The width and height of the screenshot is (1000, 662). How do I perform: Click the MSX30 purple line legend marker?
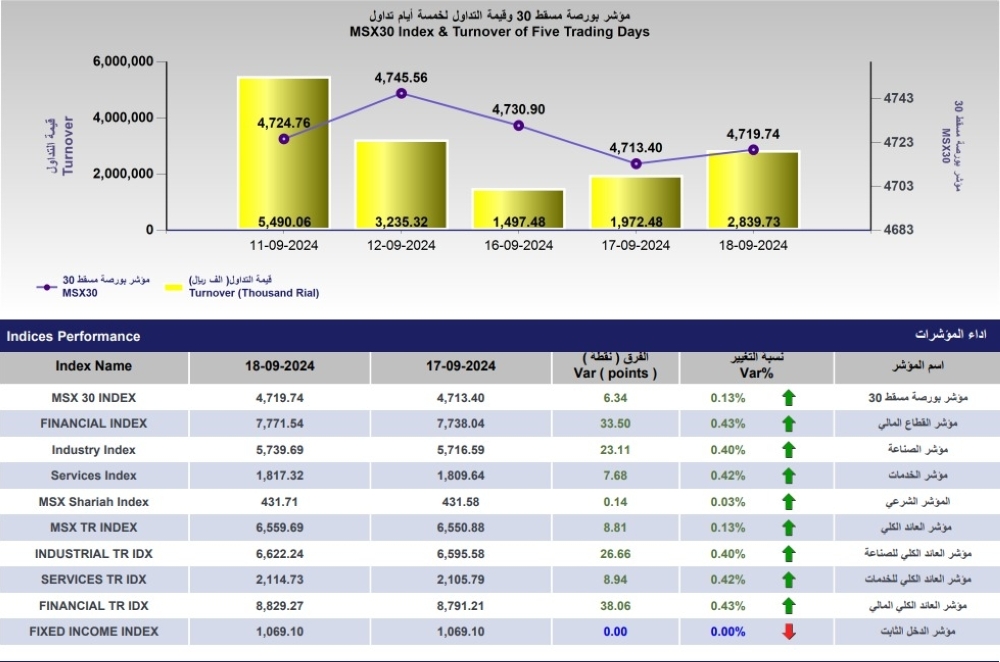(x=47, y=287)
